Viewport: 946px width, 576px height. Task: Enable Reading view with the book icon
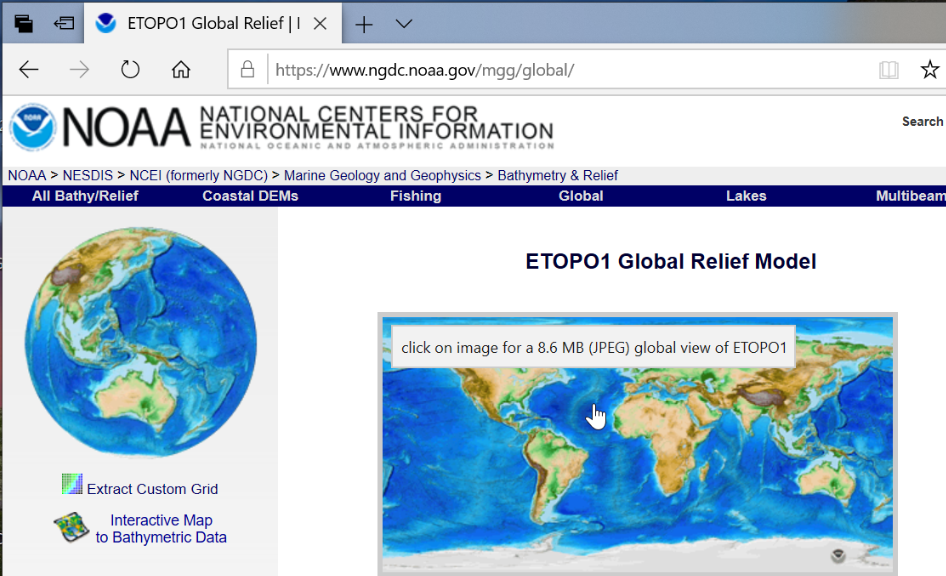[x=888, y=69]
